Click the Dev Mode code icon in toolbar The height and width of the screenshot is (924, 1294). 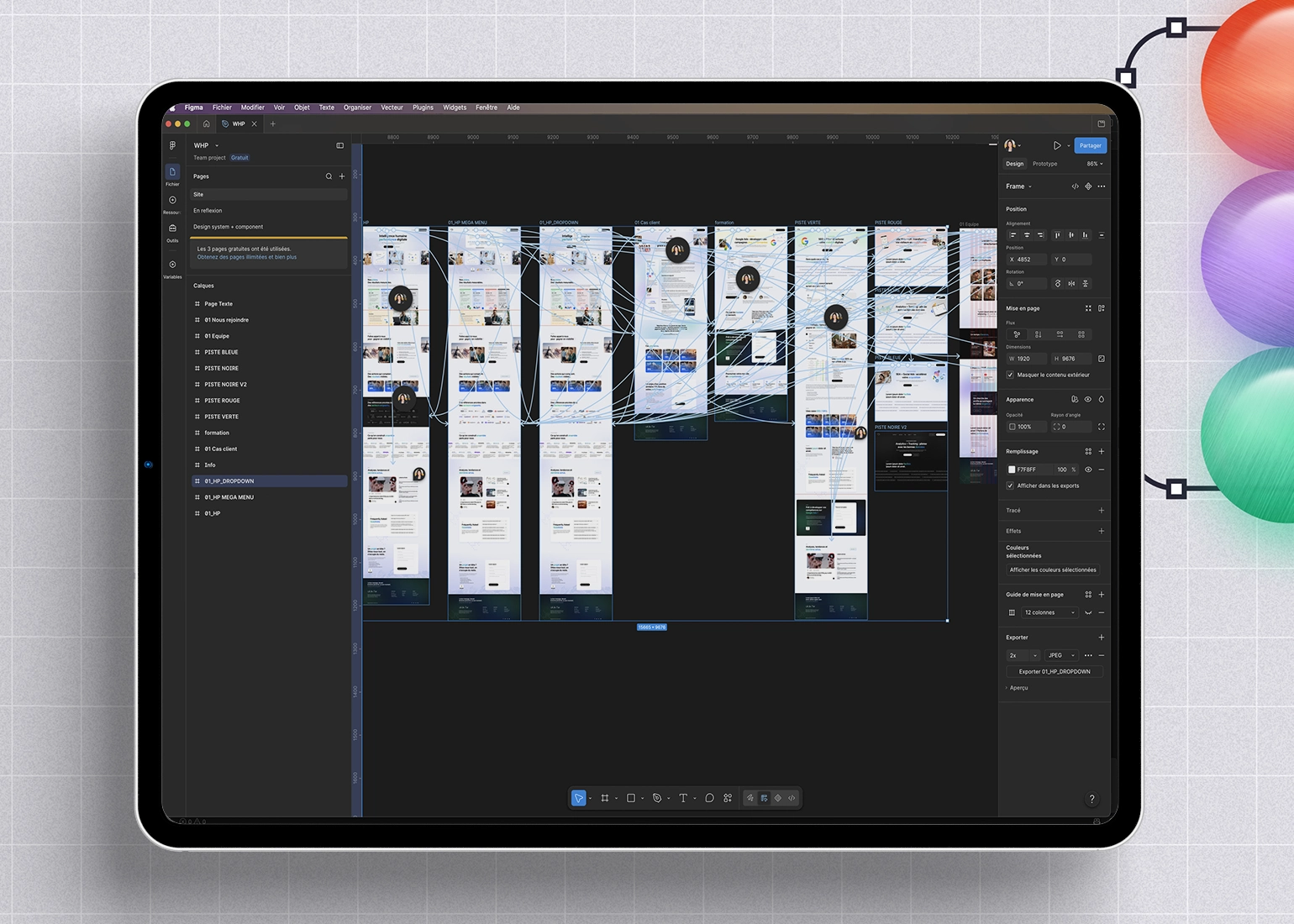click(792, 798)
